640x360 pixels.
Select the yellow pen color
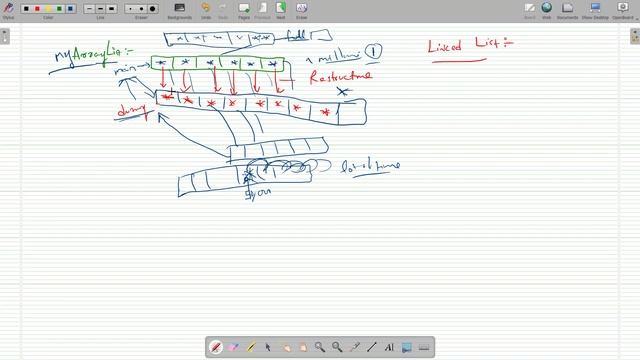coord(48,9)
